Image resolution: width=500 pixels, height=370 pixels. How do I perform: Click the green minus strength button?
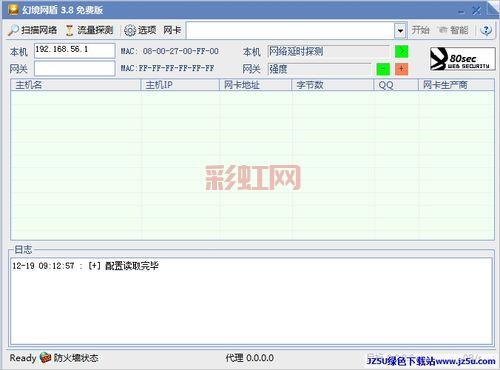383,69
